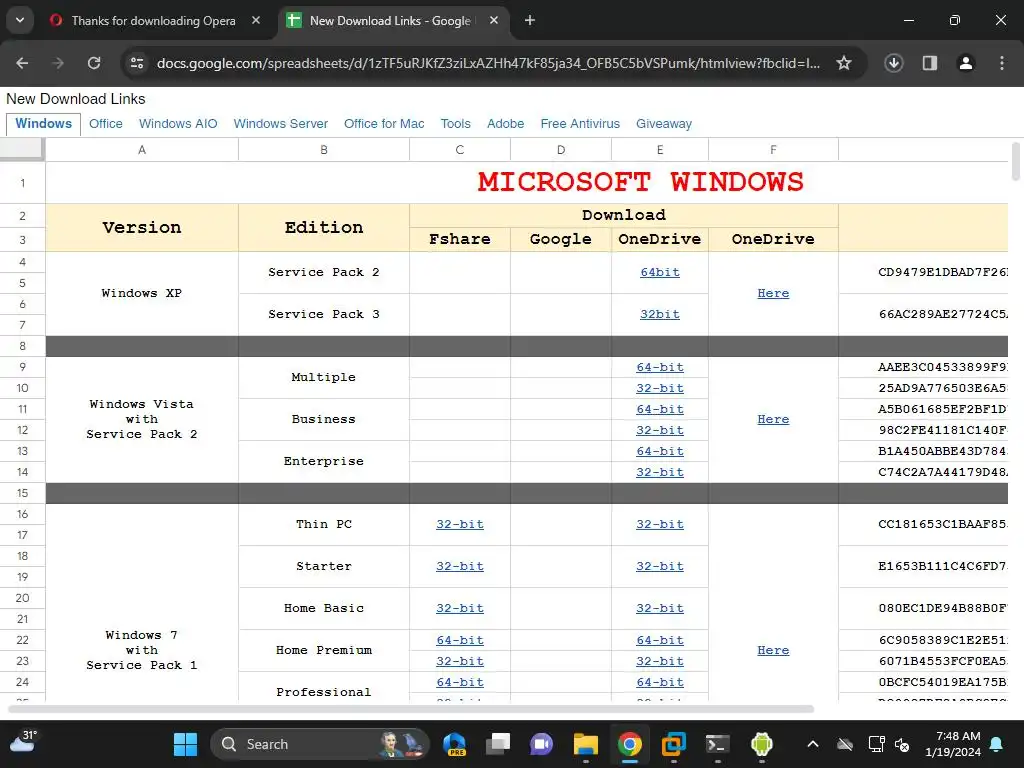This screenshot has width=1024, height=768.
Task: Open Home Premium 32-bit OneDrive link
Action: [x=660, y=661]
